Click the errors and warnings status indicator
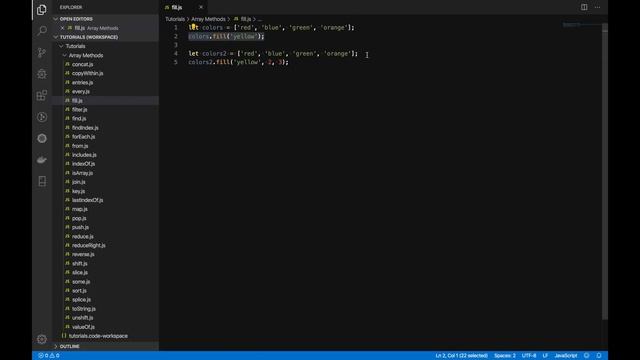The width and height of the screenshot is (640, 360). coord(49,356)
